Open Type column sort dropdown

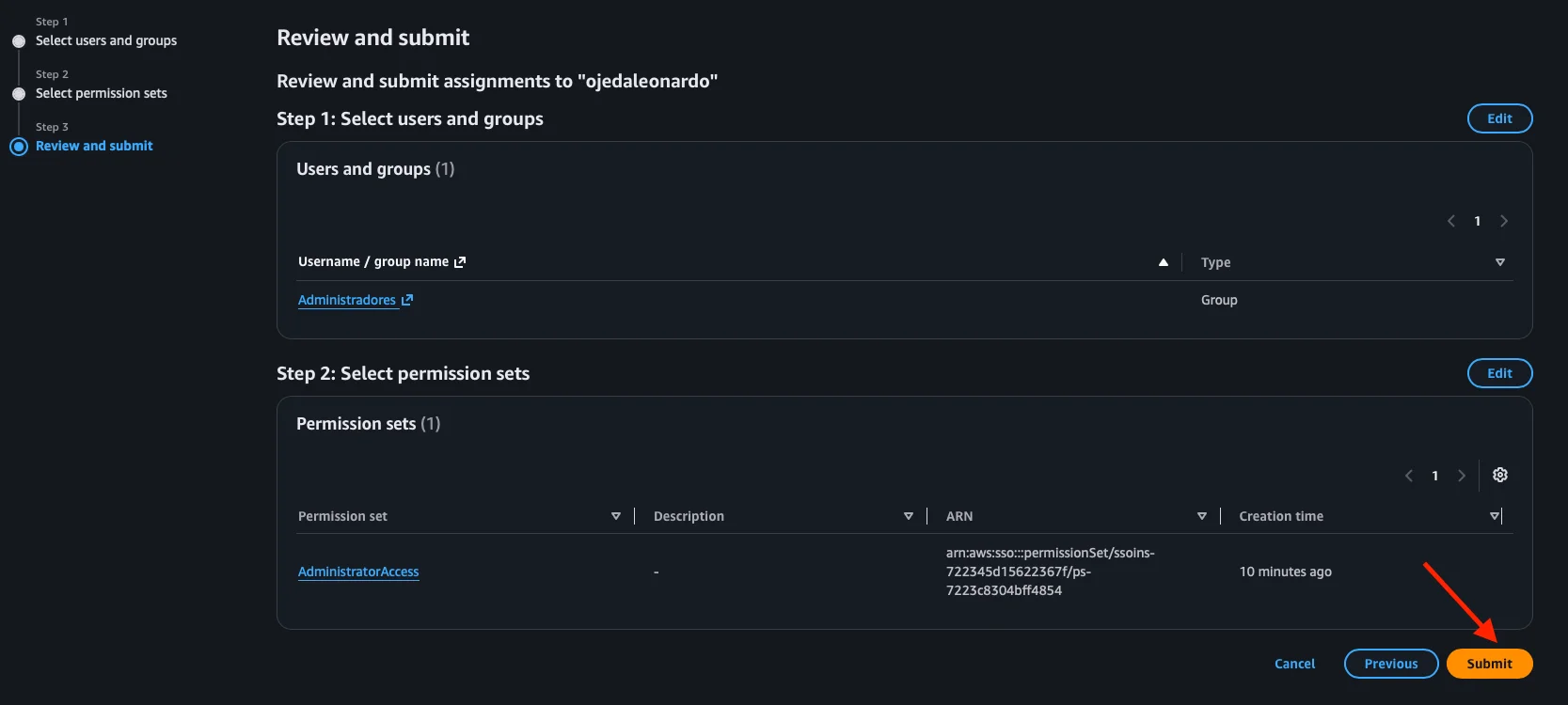click(x=1500, y=262)
